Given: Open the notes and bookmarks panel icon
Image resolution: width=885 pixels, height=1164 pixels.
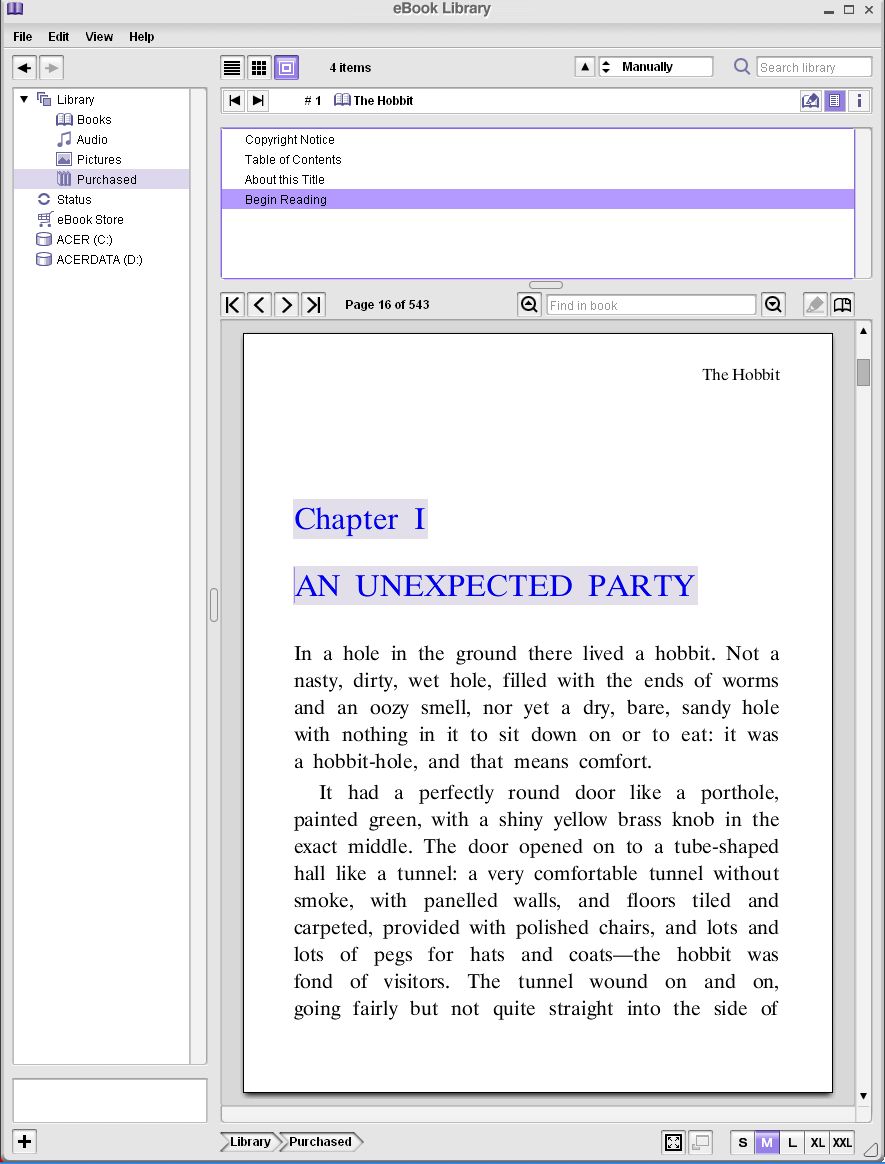Looking at the screenshot, I should point(810,100).
